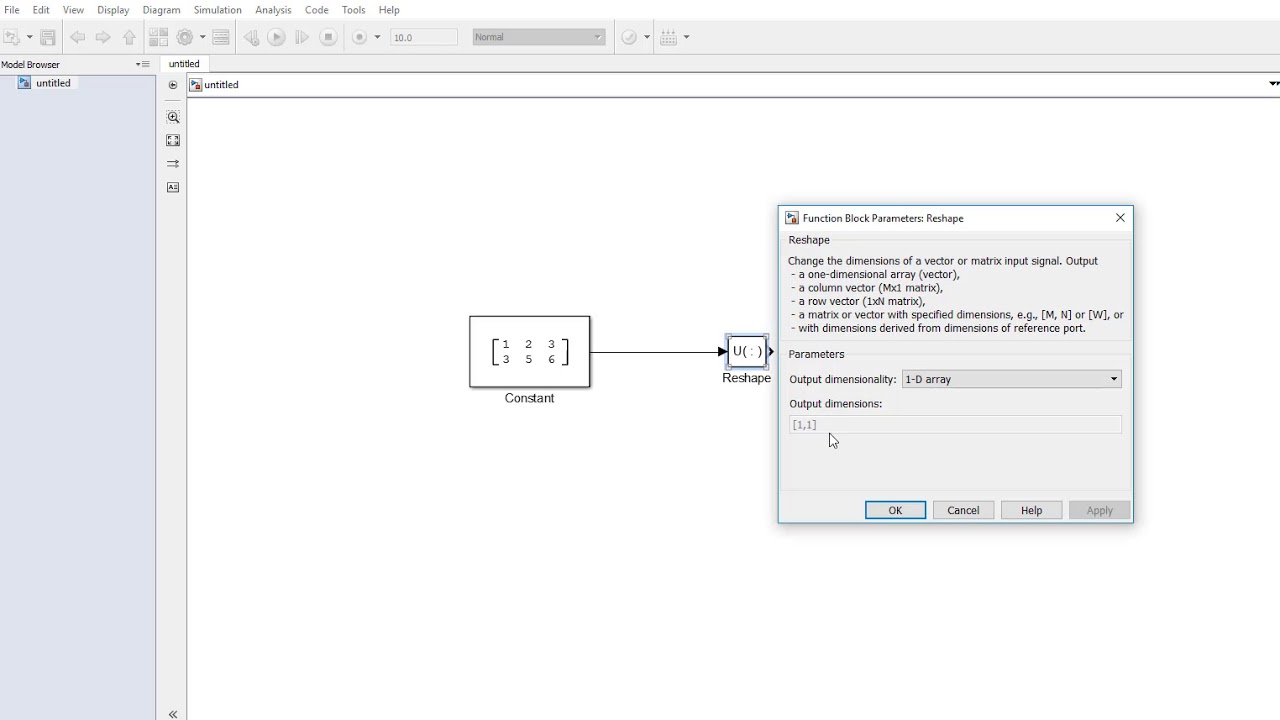Image resolution: width=1280 pixels, height=720 pixels.
Task: Click the Zoom magnifier palette icon
Action: (173, 117)
